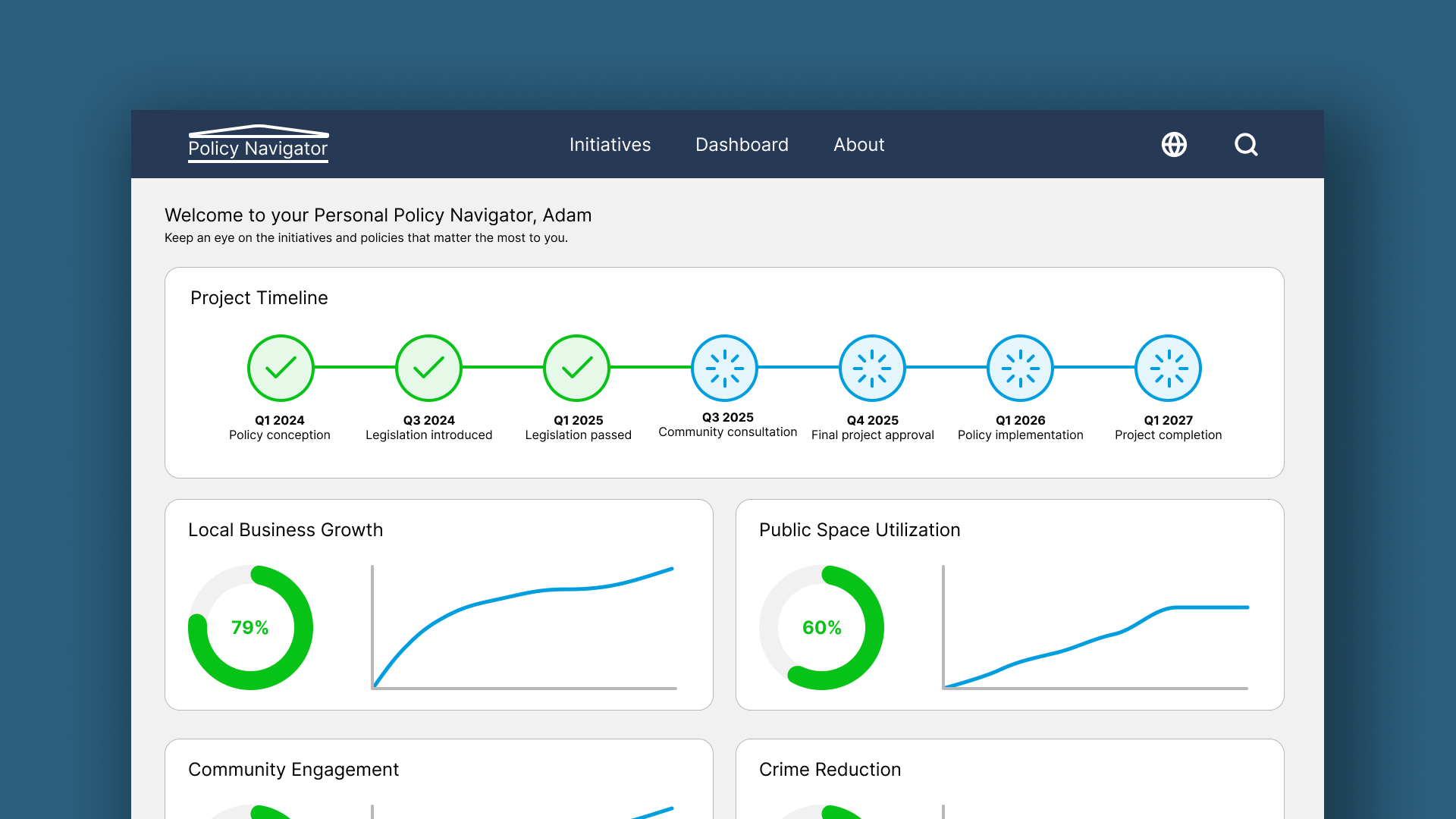Open the Community Engagement card title
This screenshot has height=819, width=1456.
(x=293, y=769)
